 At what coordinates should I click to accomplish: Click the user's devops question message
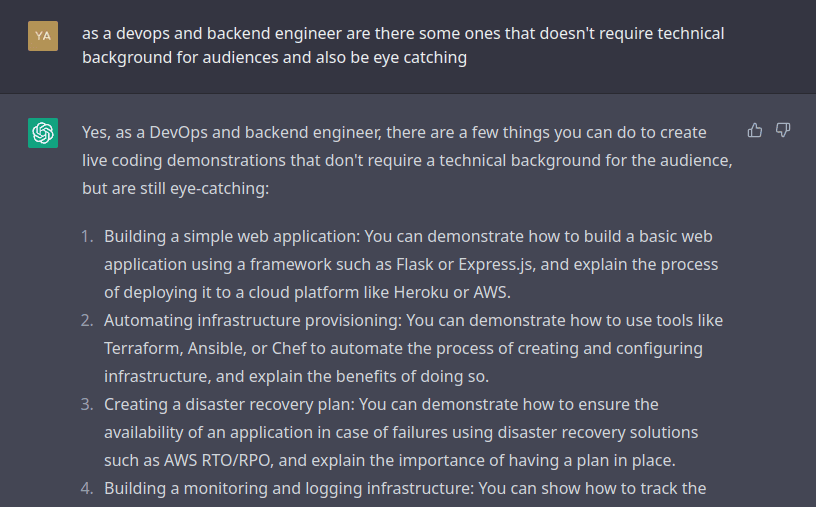click(x=403, y=46)
